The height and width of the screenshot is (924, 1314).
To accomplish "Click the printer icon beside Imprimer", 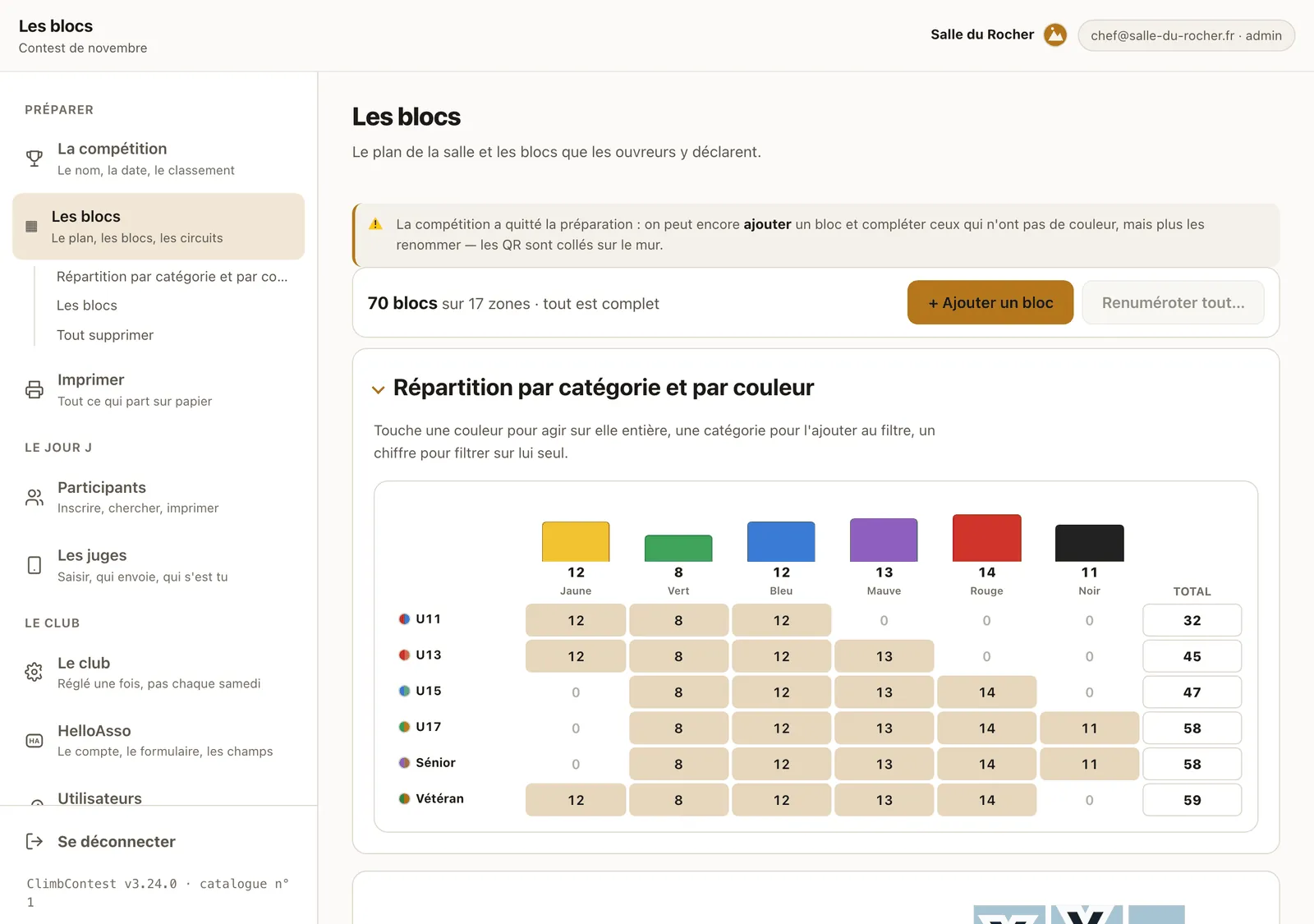I will coord(34,389).
